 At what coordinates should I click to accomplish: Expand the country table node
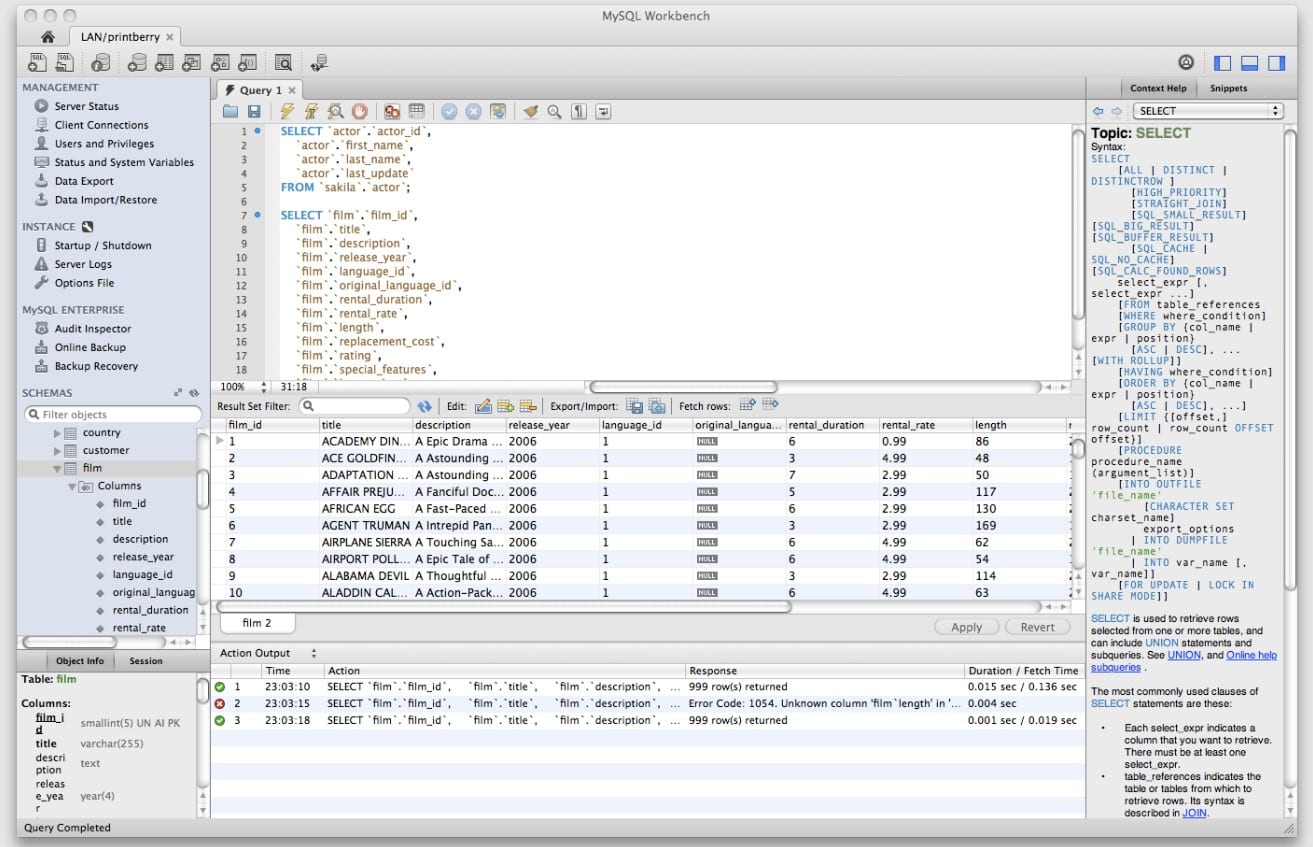coord(57,433)
